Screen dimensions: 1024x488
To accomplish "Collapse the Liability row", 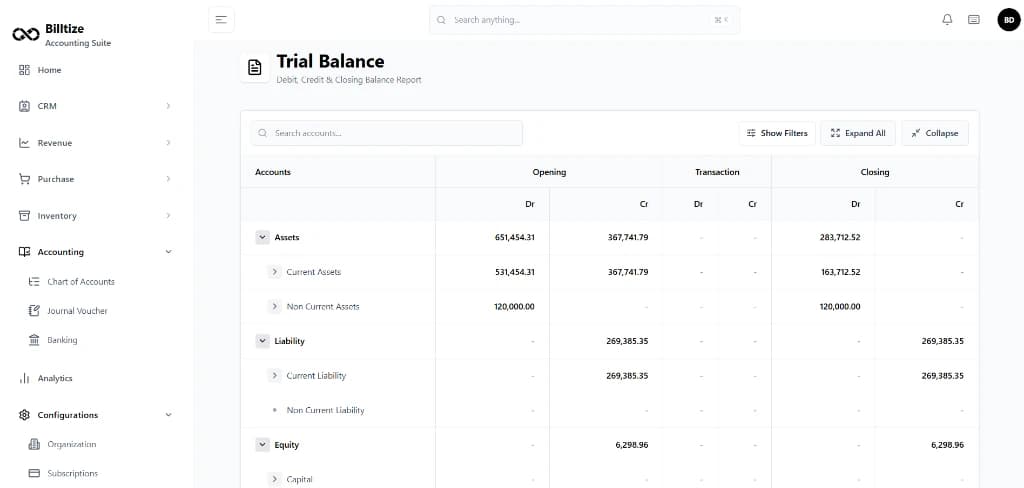I will coord(263,341).
